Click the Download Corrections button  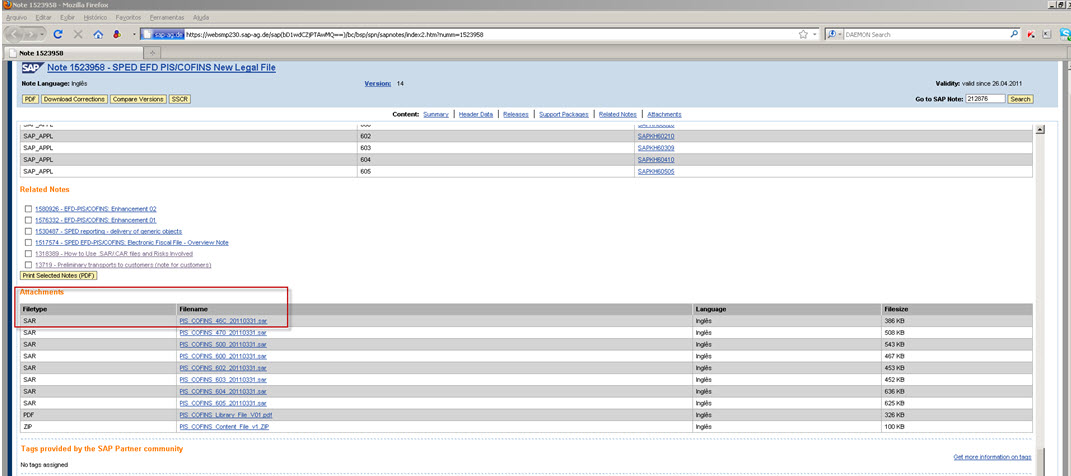pos(74,99)
